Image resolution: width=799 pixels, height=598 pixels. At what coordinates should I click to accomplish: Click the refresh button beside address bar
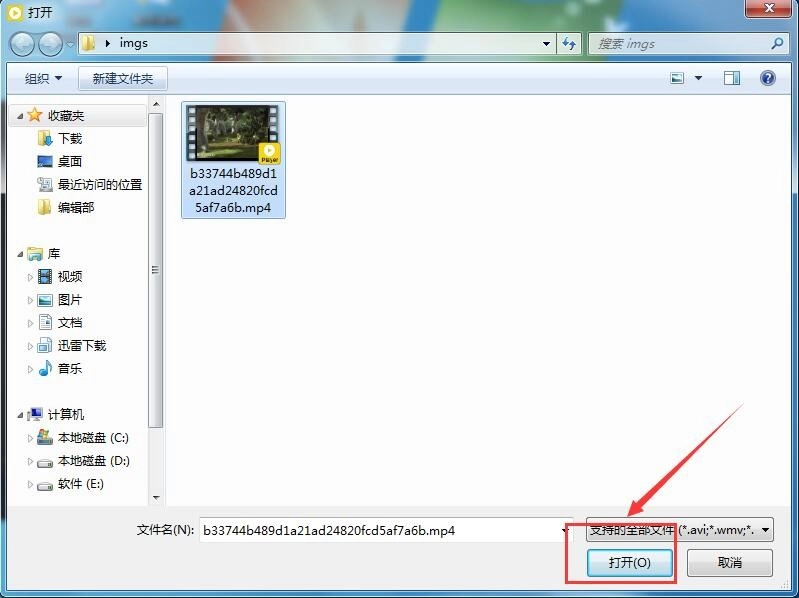570,44
